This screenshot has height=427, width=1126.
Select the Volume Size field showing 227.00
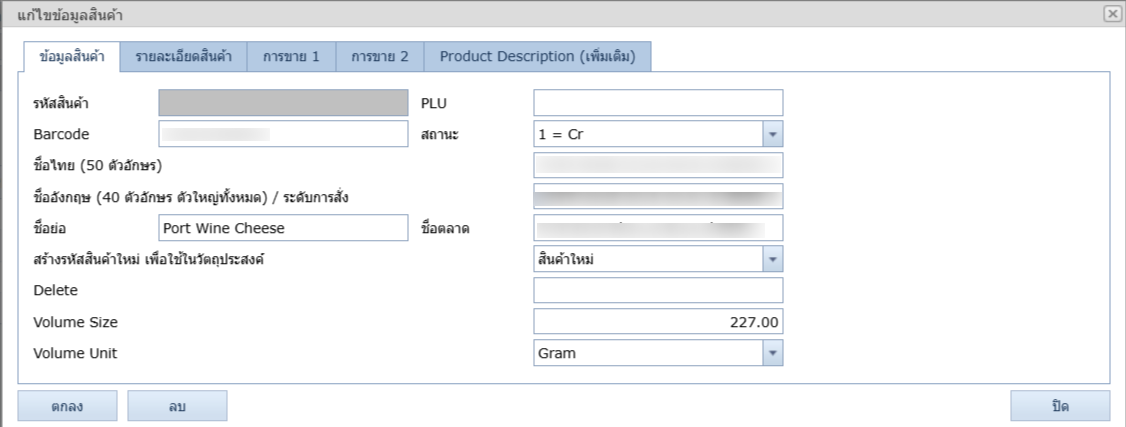point(658,322)
